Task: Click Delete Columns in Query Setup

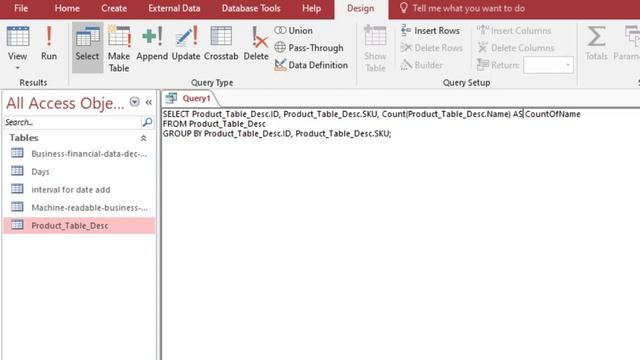Action: point(516,48)
